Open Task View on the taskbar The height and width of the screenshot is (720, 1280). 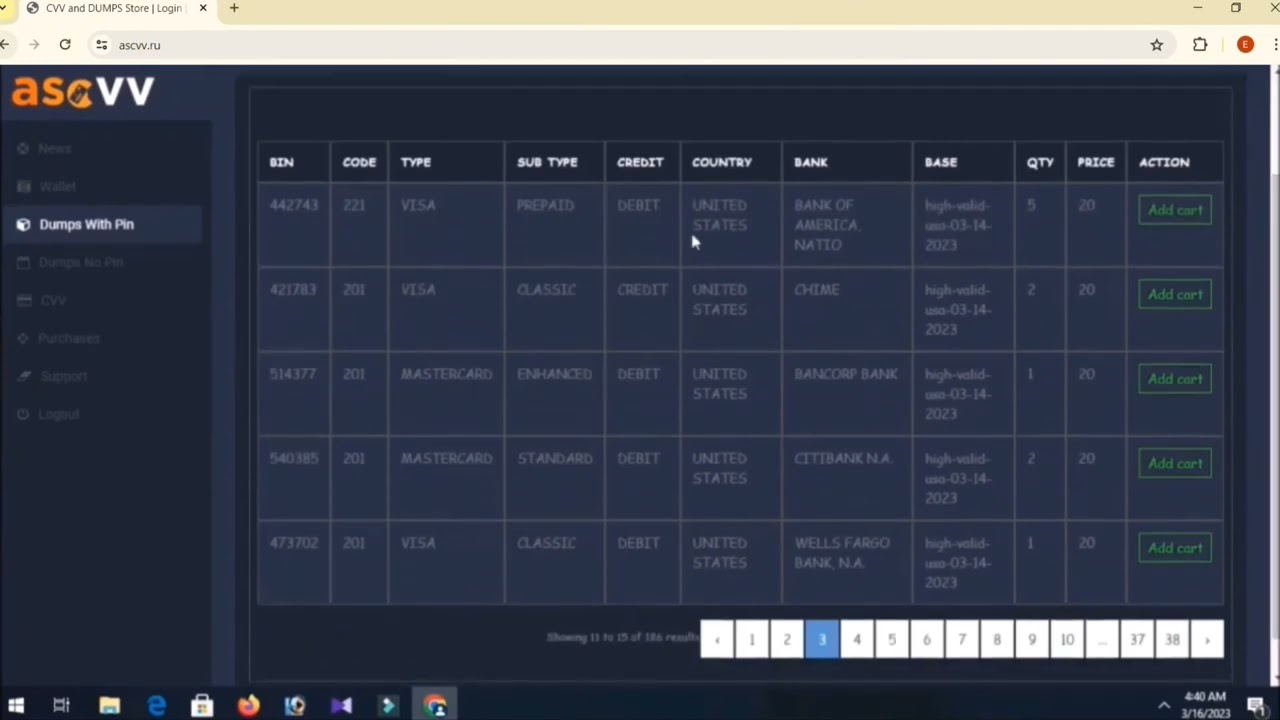point(61,706)
